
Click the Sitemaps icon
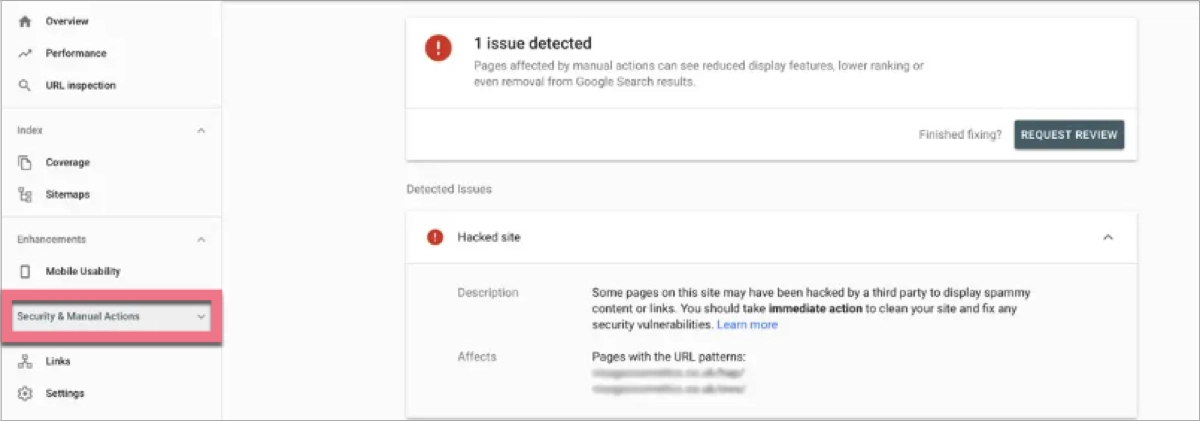coord(25,195)
